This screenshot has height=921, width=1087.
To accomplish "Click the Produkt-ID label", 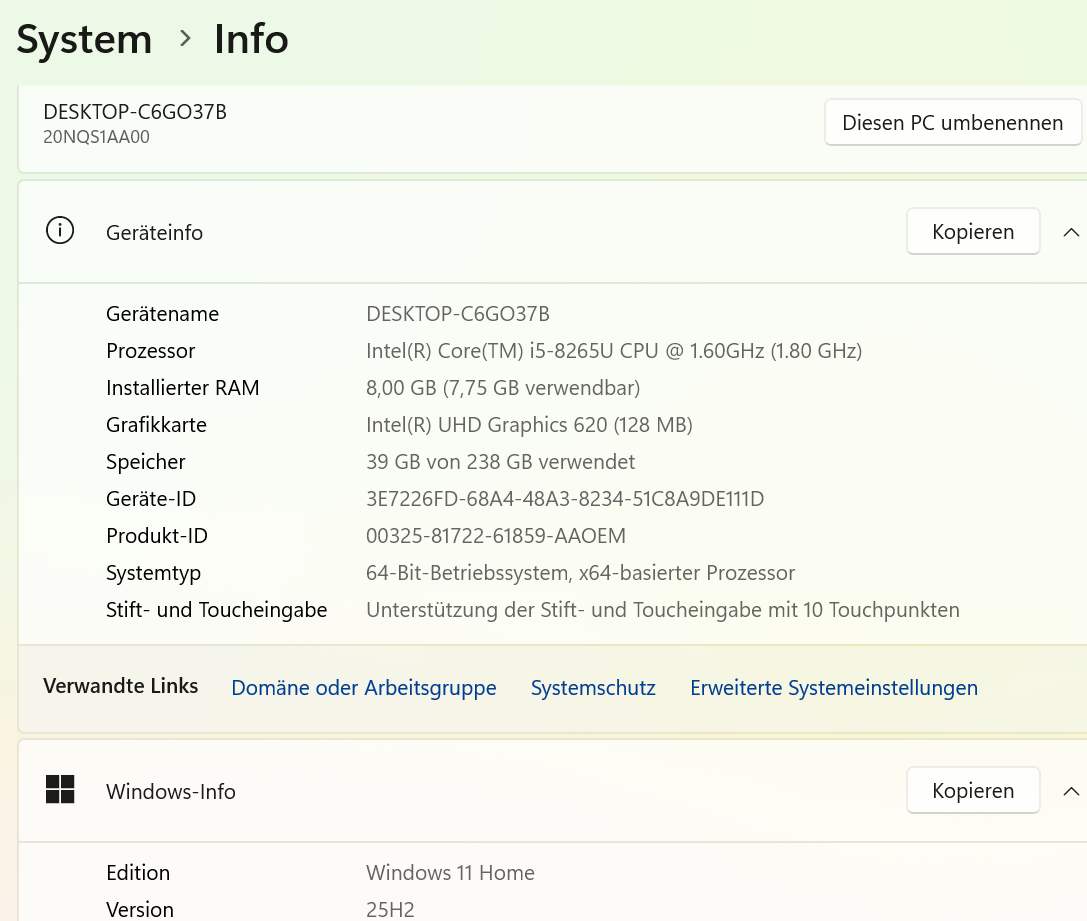I will click(157, 536).
